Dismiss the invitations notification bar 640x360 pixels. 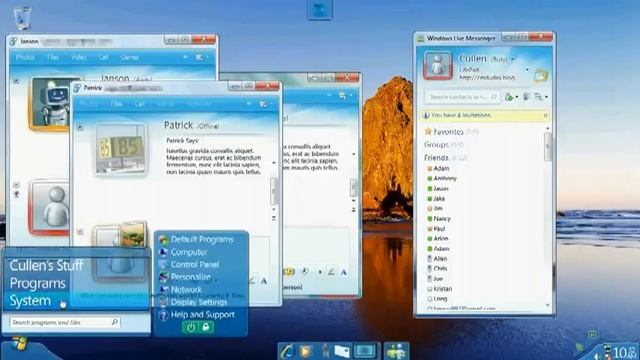click(x=545, y=116)
